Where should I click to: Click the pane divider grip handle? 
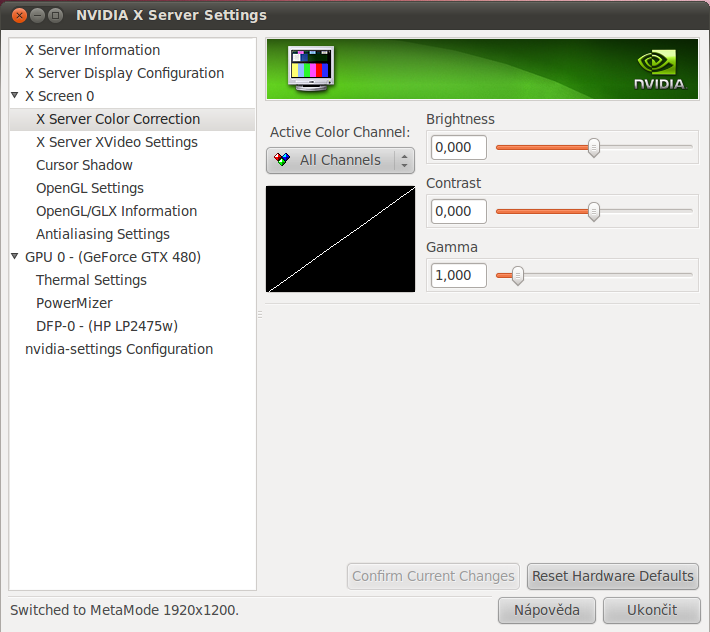click(260, 314)
